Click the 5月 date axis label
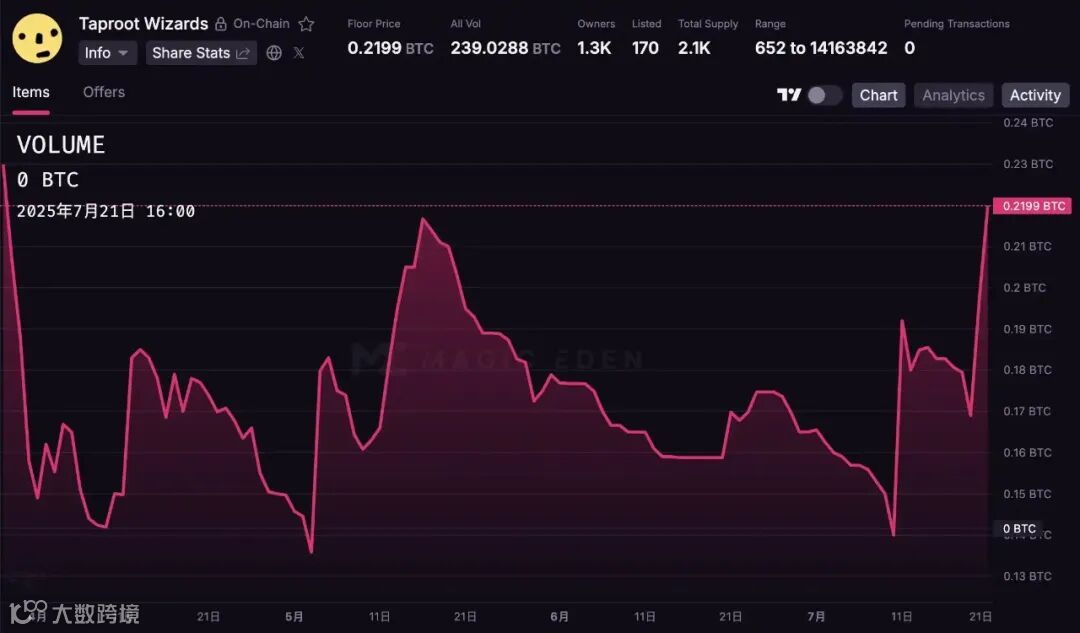The width and height of the screenshot is (1080, 633). pos(294,616)
